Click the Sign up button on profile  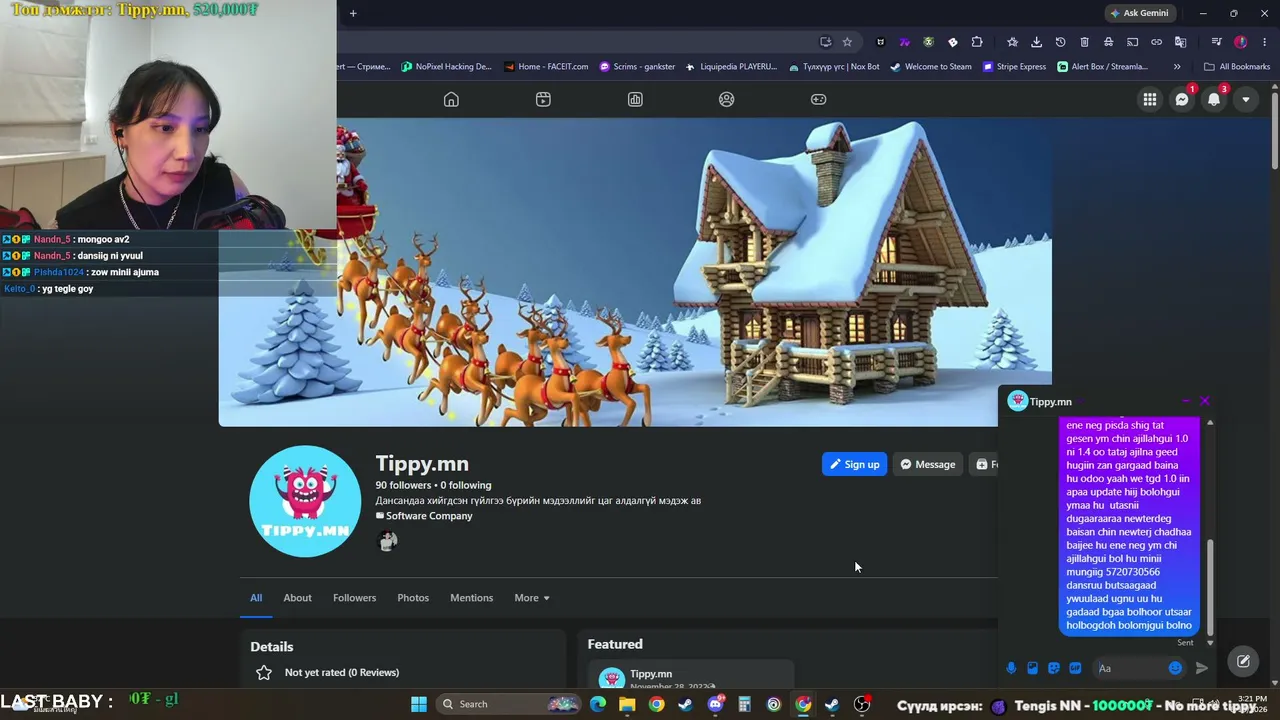(854, 464)
